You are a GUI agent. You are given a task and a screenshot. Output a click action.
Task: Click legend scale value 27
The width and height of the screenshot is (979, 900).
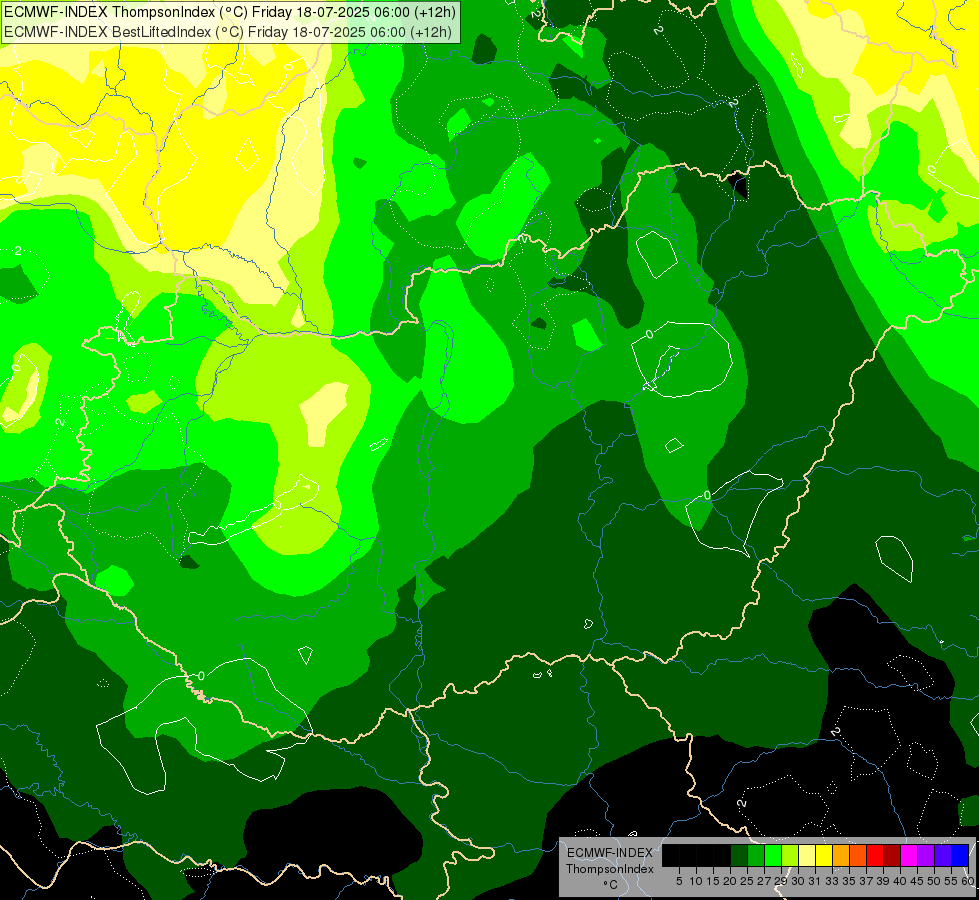(x=764, y=881)
